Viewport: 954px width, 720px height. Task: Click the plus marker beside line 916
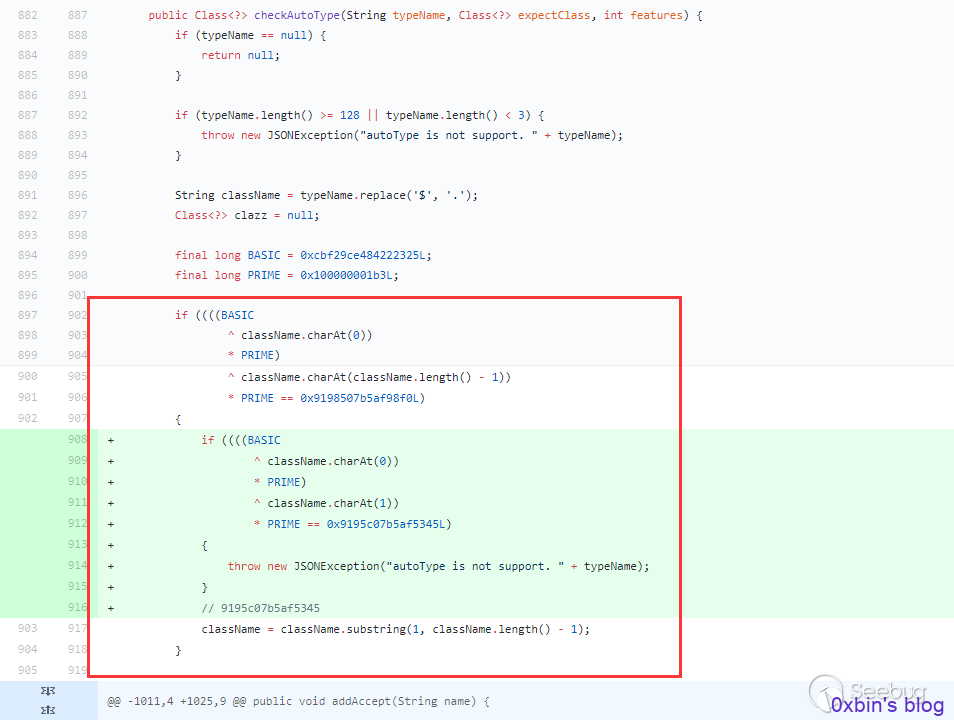tap(111, 608)
